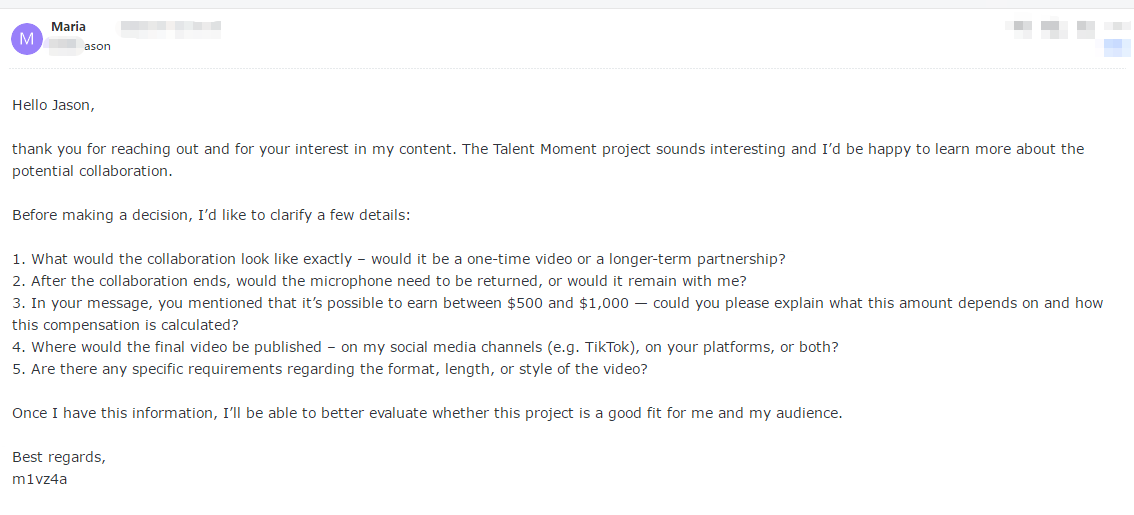Click the blurred sender address beside Maria
This screenshot has height=515, width=1134.
[169, 27]
